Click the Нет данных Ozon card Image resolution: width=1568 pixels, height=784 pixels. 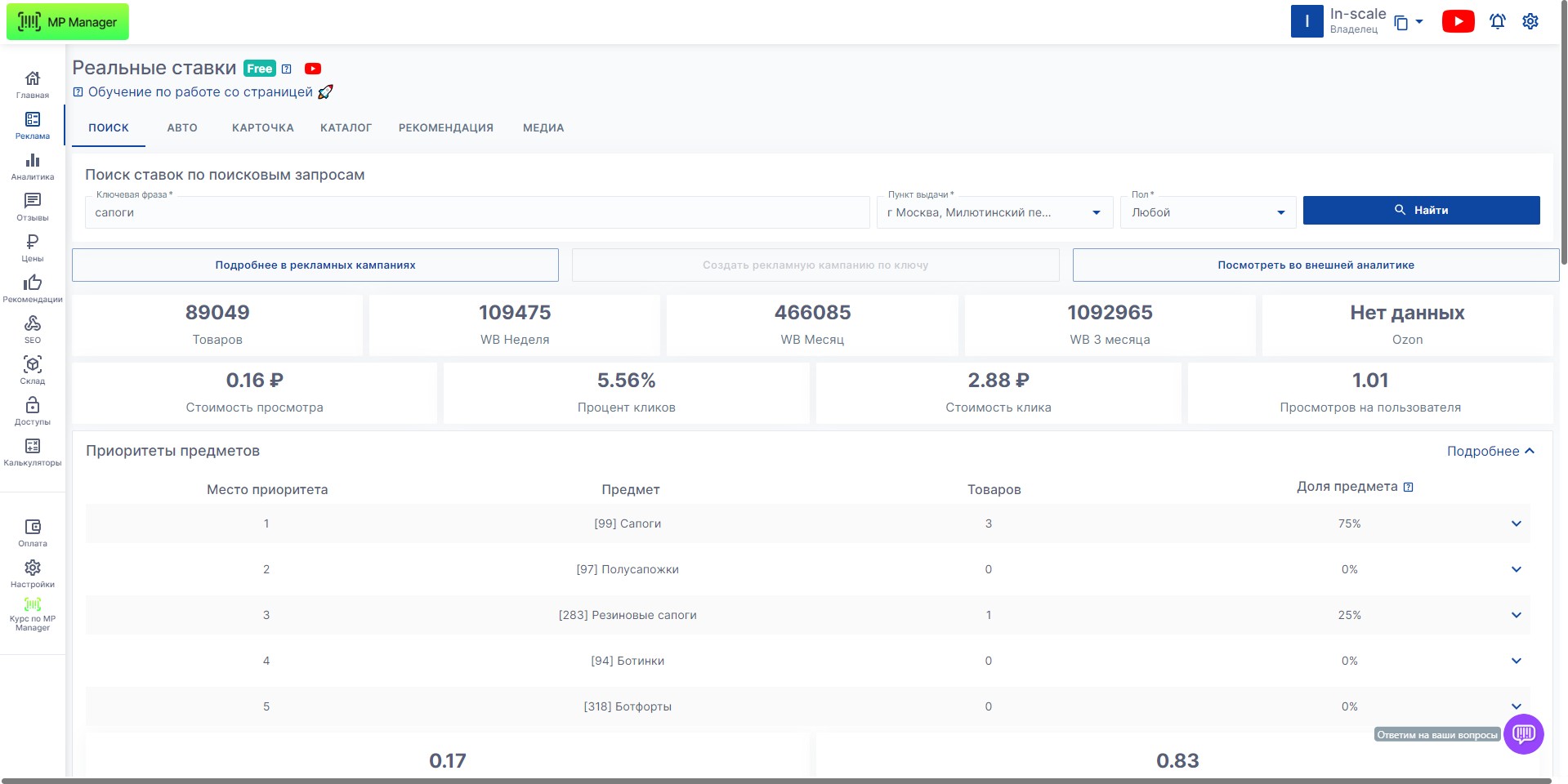click(1407, 325)
